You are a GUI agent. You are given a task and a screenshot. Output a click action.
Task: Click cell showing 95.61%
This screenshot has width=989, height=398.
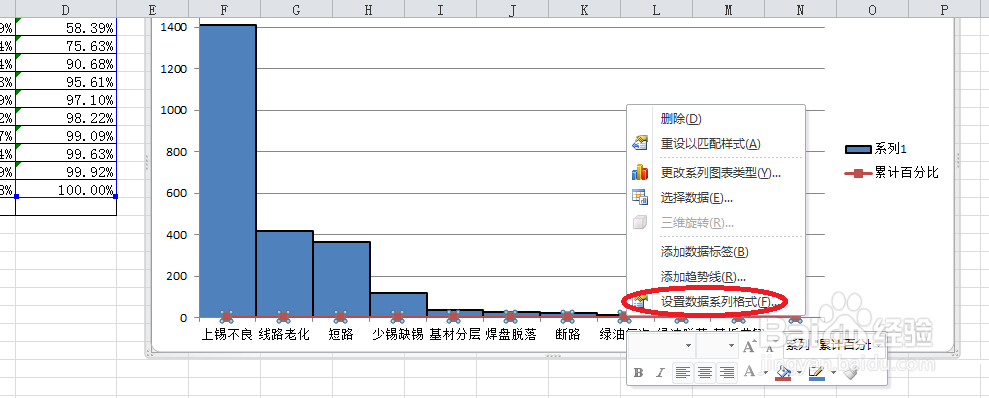66,81
